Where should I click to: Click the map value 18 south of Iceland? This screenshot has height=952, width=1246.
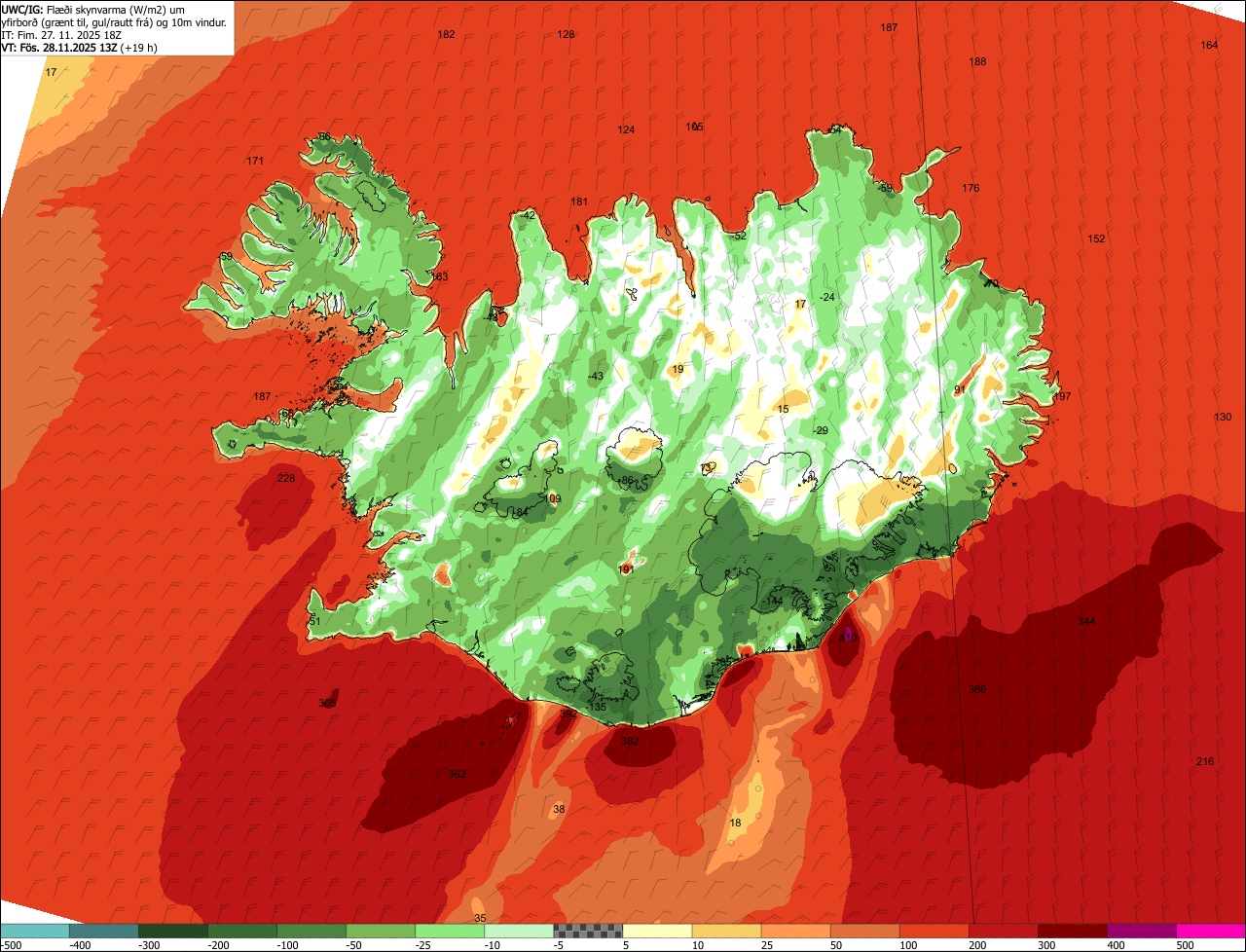(735, 823)
